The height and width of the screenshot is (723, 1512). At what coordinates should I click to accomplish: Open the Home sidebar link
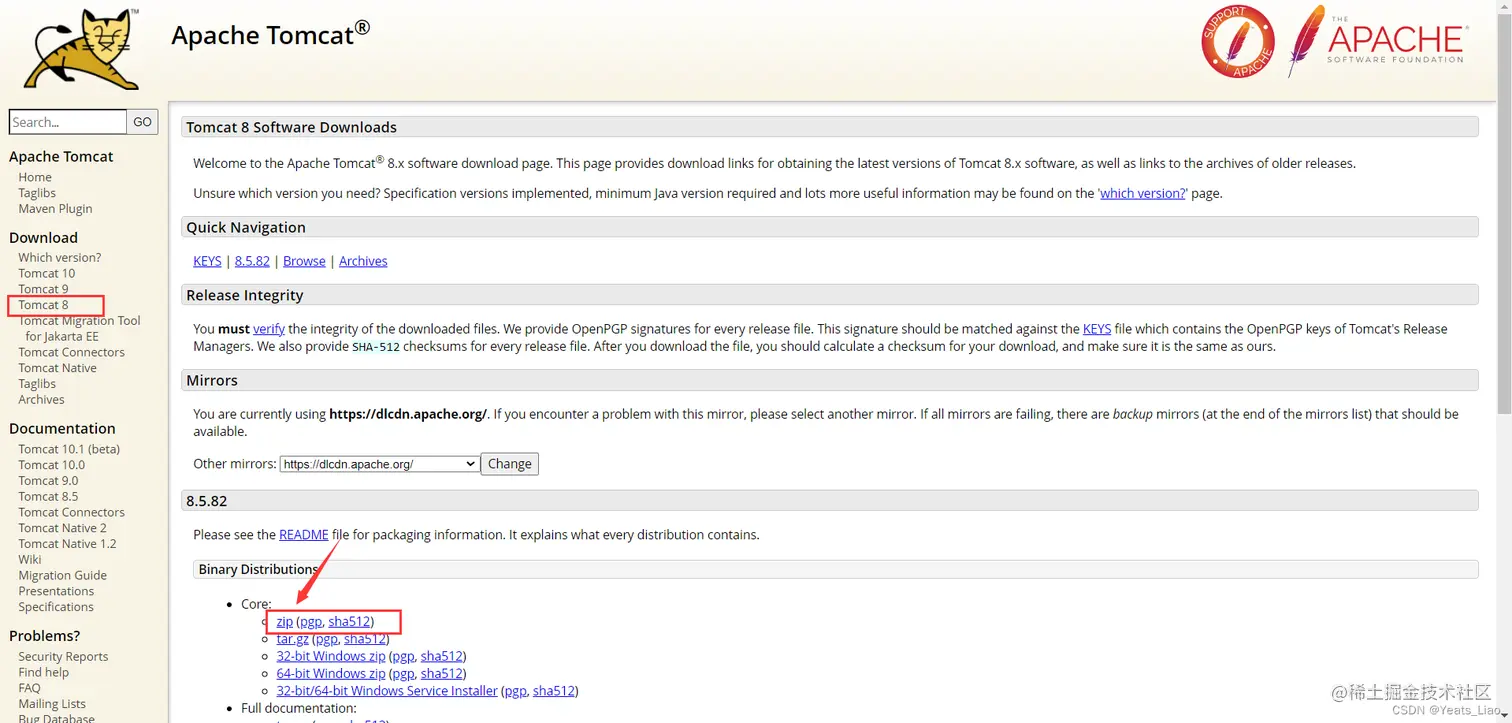coord(35,177)
